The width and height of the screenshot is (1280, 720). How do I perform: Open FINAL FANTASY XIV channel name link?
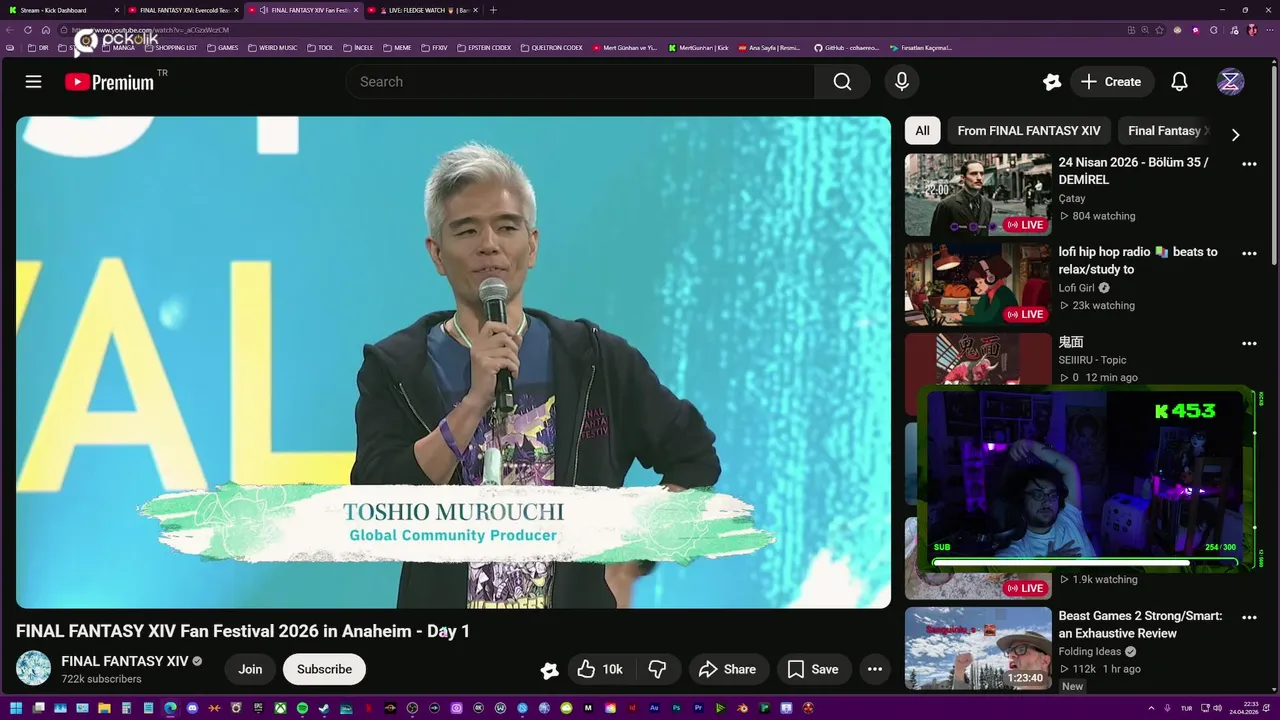(125, 661)
